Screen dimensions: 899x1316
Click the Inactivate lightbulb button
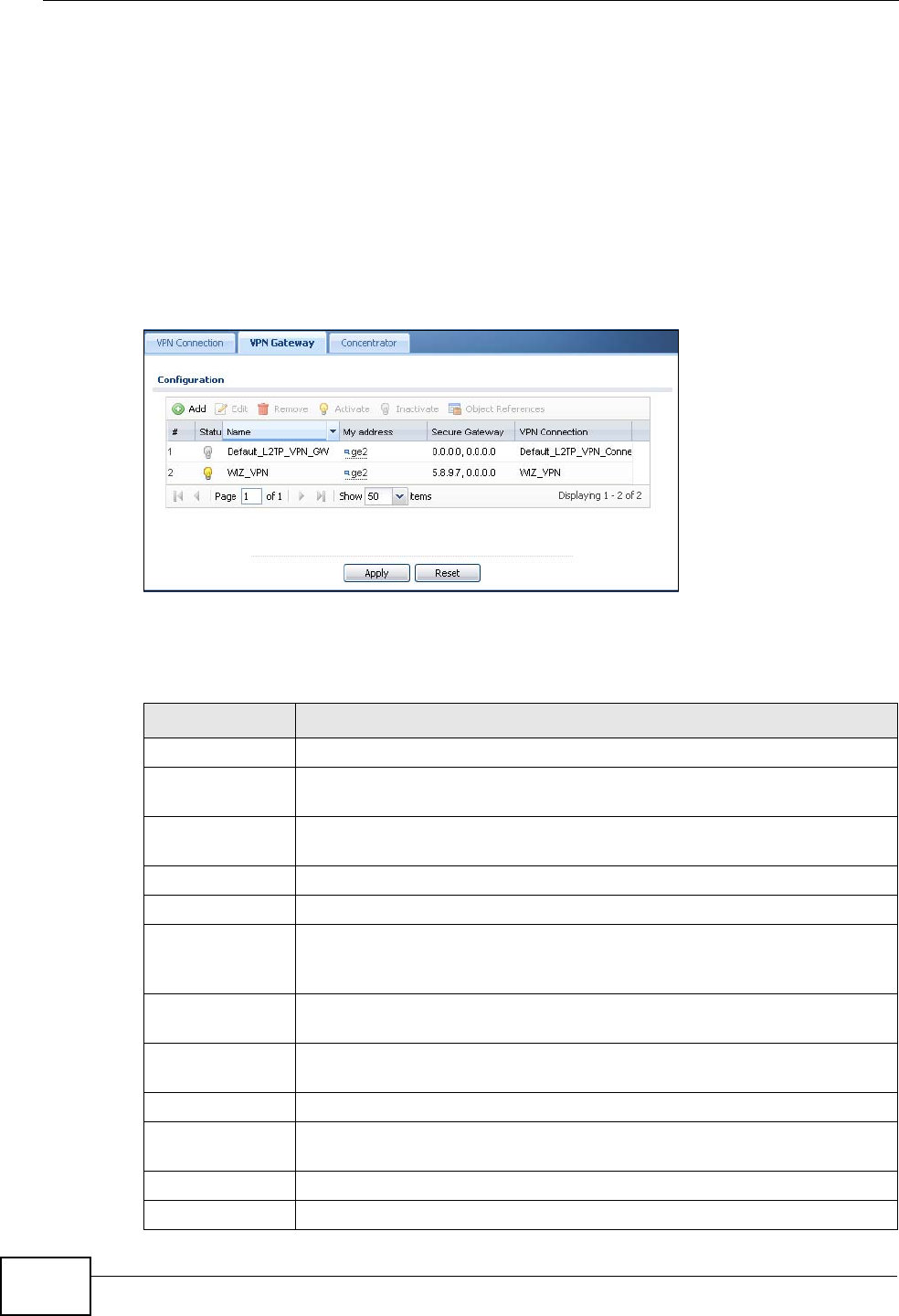click(x=409, y=409)
